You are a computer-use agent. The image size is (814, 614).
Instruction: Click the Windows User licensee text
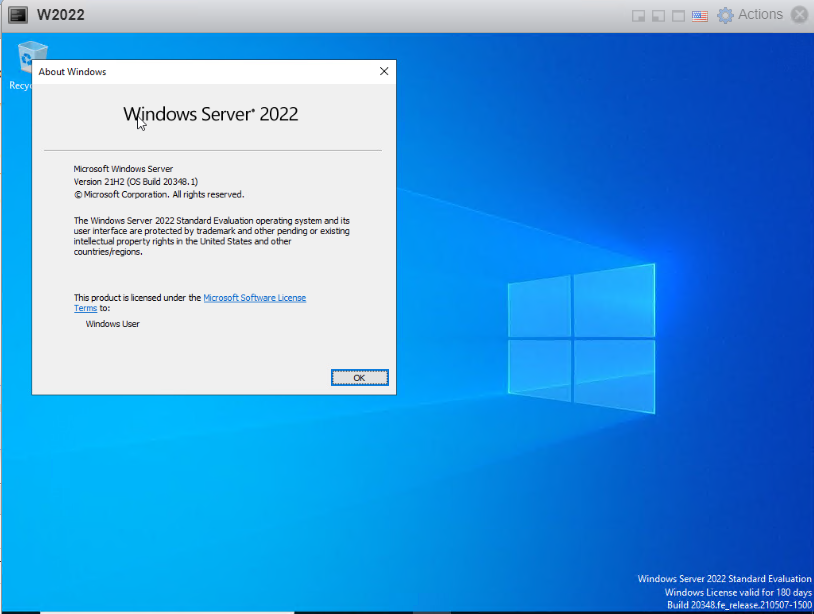point(113,323)
